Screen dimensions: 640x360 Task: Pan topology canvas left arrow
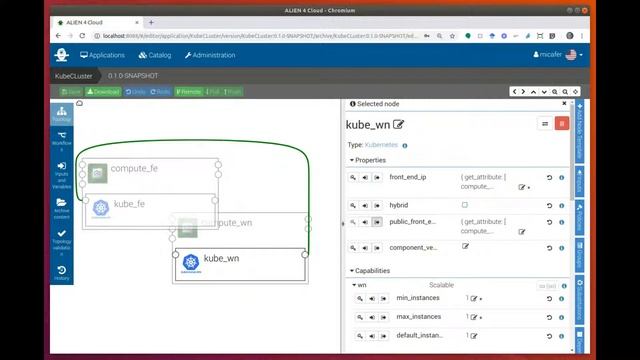[x=515, y=92]
